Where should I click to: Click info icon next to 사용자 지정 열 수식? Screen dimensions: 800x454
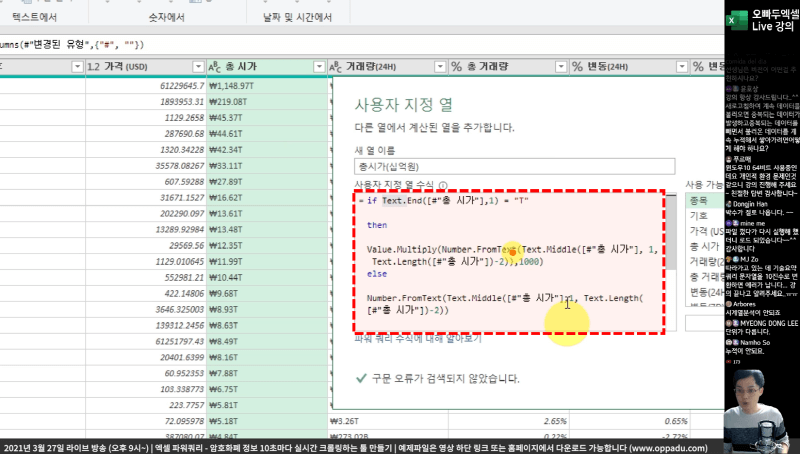pos(442,186)
